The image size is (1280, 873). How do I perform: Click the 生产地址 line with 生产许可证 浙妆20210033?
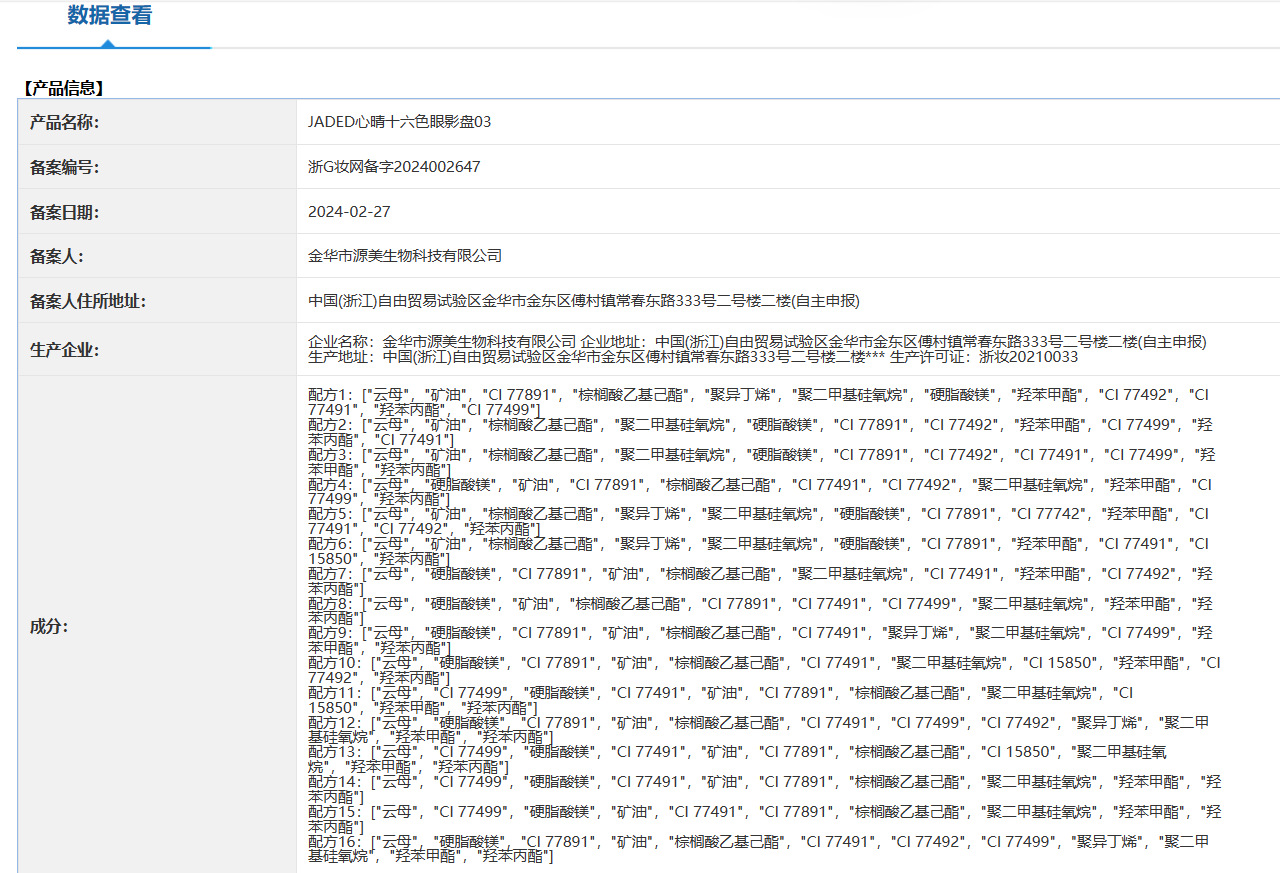coord(693,357)
